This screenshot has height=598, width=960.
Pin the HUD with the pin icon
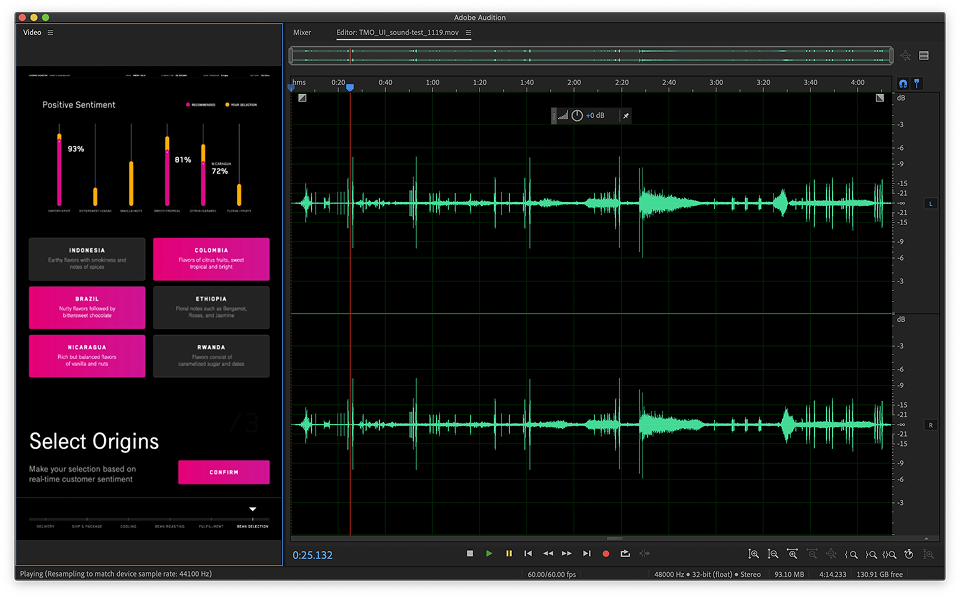click(626, 116)
